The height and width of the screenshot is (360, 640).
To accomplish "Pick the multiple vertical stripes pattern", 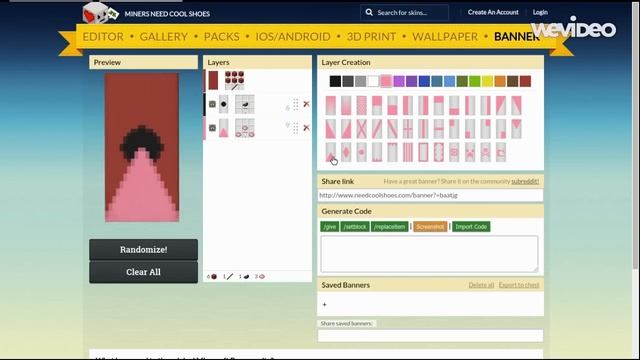I will pos(408,152).
